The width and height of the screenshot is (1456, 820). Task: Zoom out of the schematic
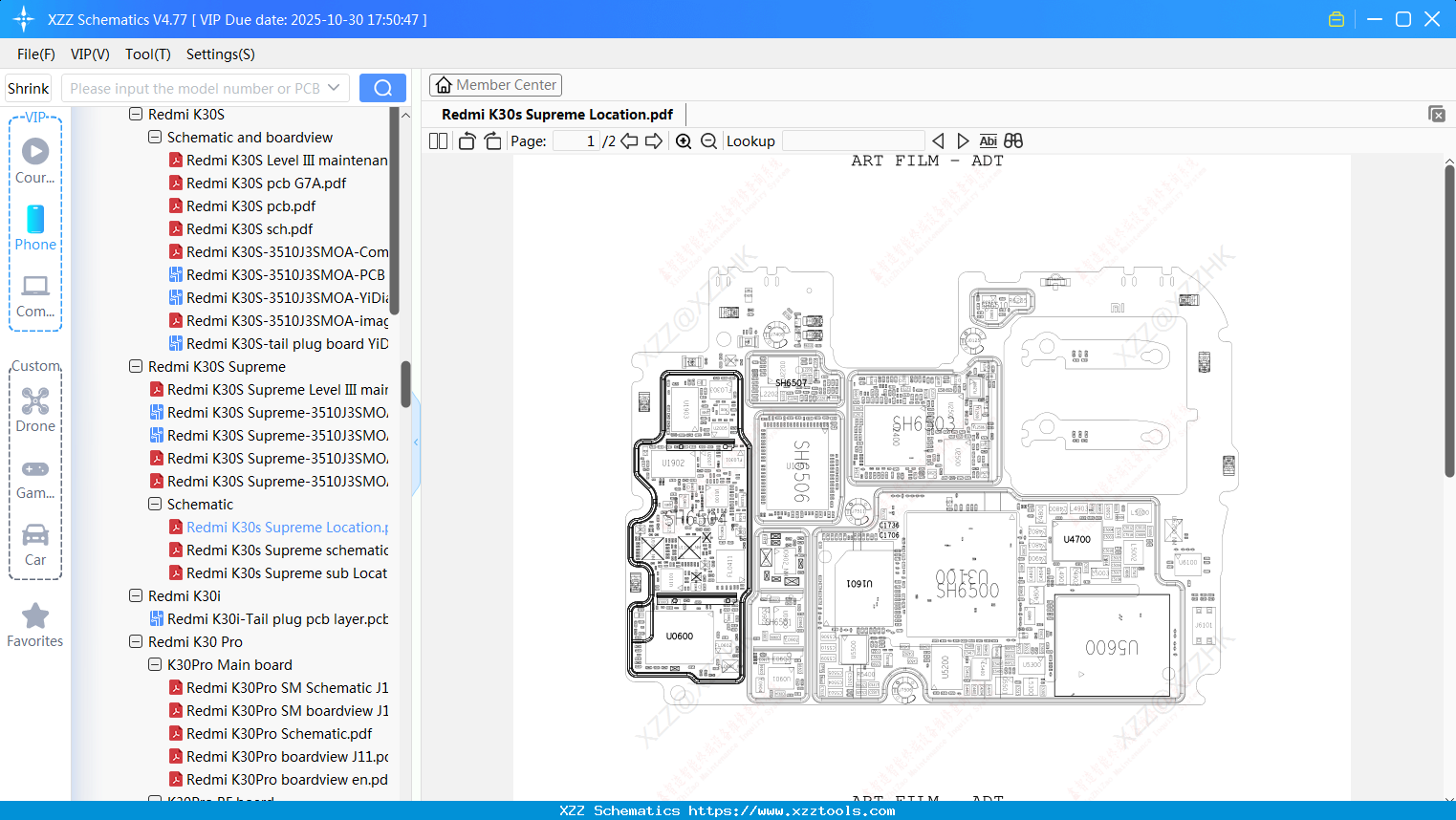coord(708,140)
